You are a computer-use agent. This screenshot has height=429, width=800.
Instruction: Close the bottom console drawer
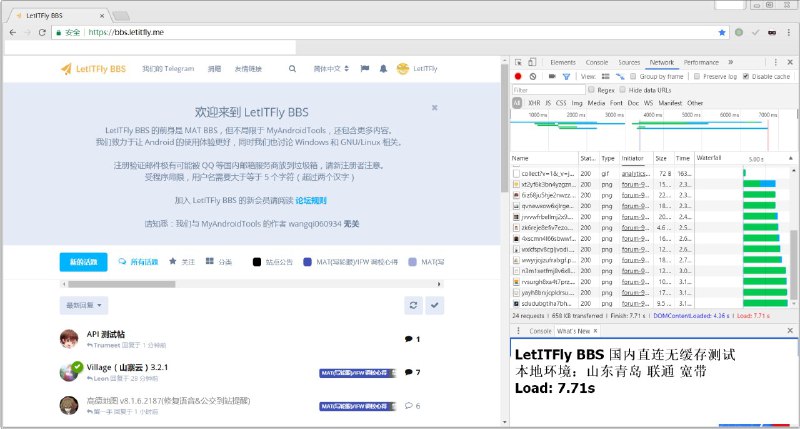(x=790, y=331)
